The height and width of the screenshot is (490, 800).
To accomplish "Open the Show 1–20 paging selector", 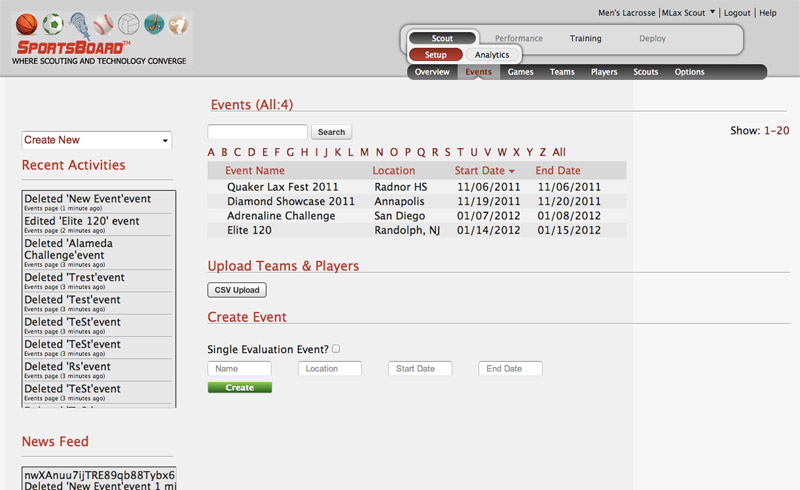I will click(776, 131).
